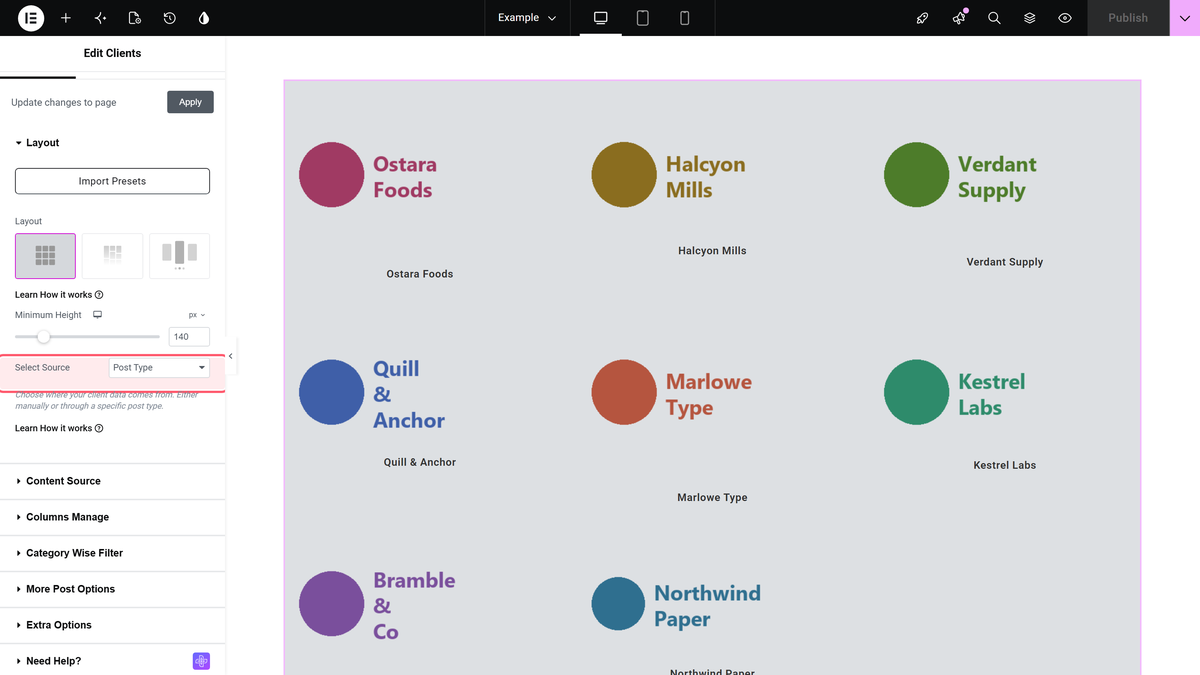Image resolution: width=1200 pixels, height=675 pixels.
Task: Open the Example page selector dropdown
Action: [527, 18]
